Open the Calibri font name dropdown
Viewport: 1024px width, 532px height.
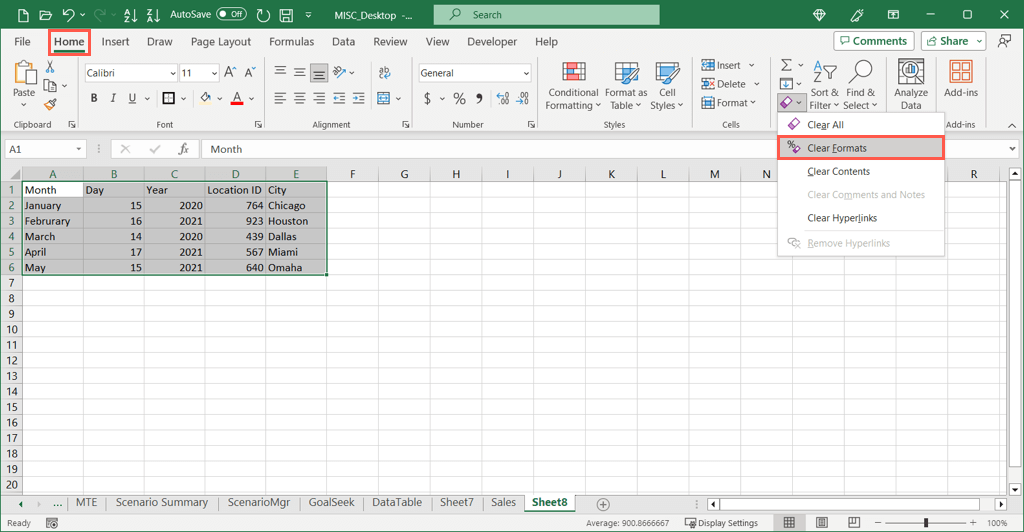point(172,73)
